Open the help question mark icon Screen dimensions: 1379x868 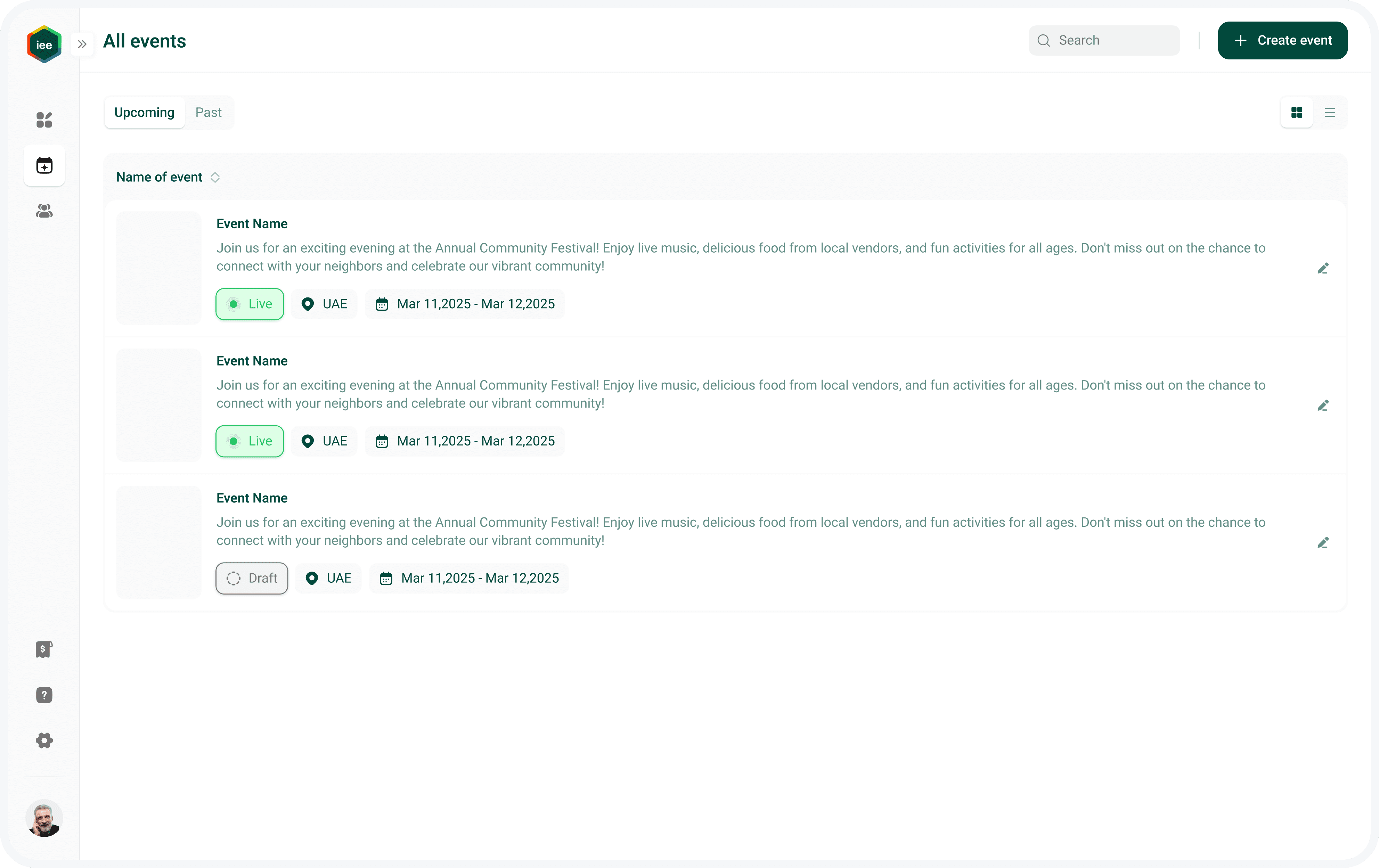pos(44,695)
